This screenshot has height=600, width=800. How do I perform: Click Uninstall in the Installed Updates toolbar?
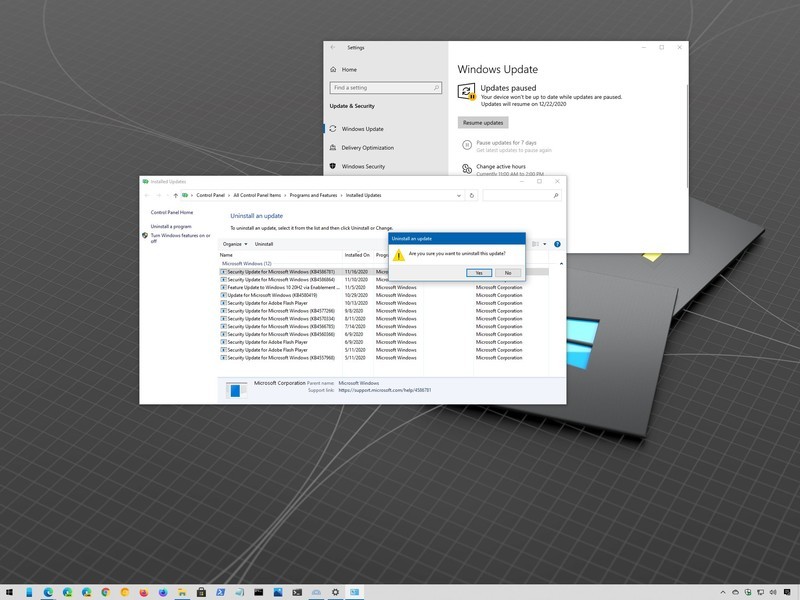(x=264, y=244)
